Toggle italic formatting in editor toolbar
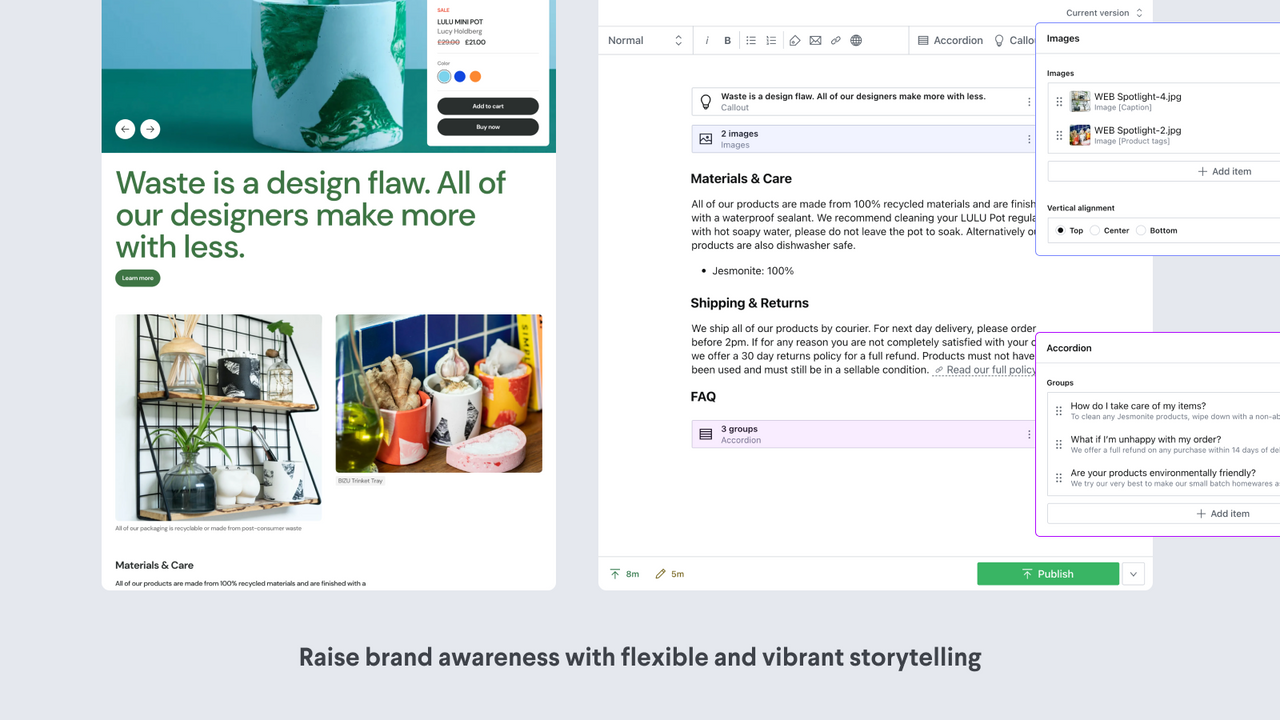The width and height of the screenshot is (1280, 720). click(x=707, y=41)
